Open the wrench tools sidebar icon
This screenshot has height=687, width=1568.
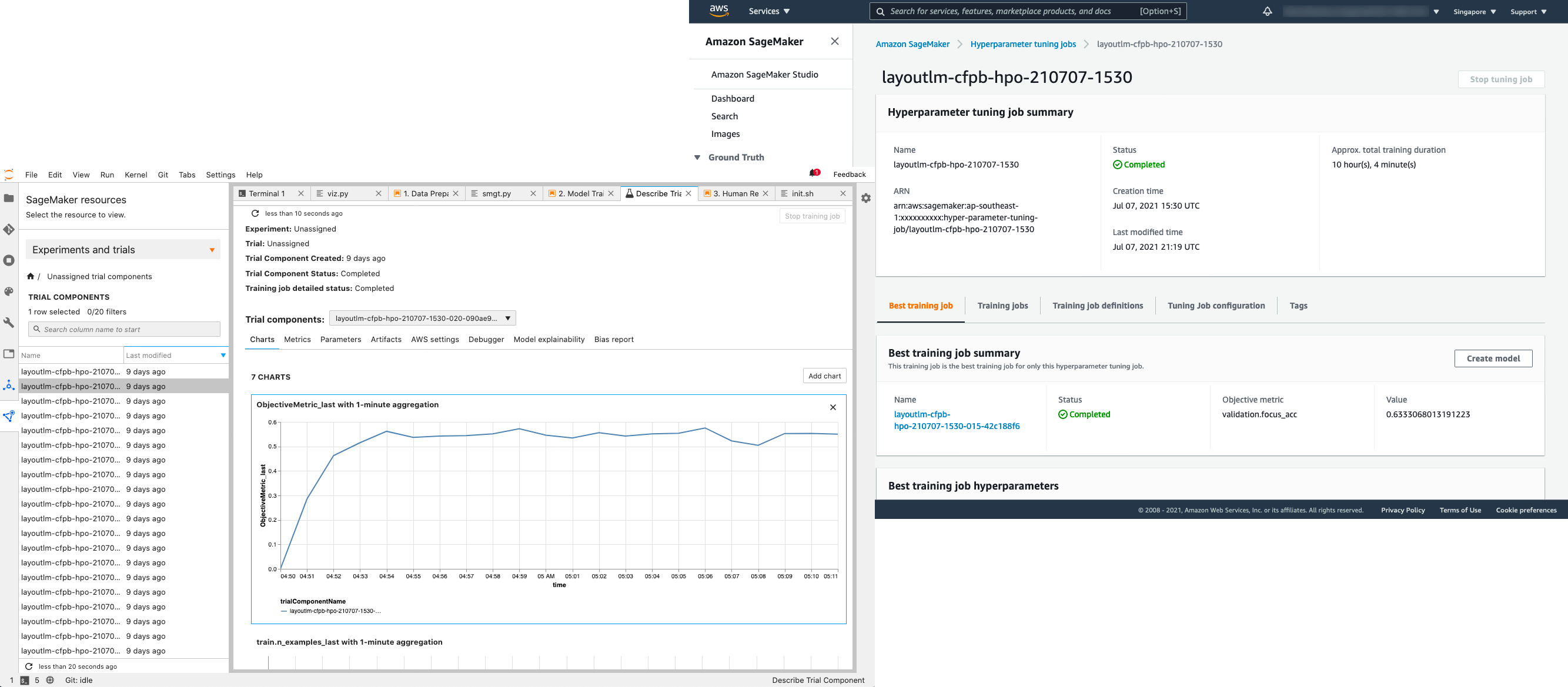click(x=9, y=323)
